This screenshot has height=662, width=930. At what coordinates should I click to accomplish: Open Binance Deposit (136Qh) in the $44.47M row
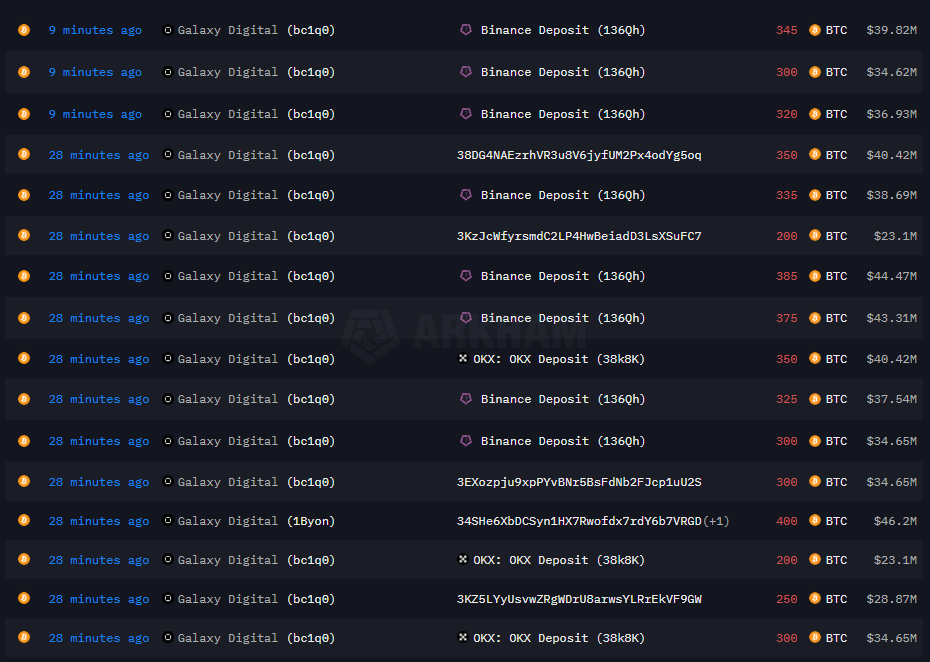563,276
